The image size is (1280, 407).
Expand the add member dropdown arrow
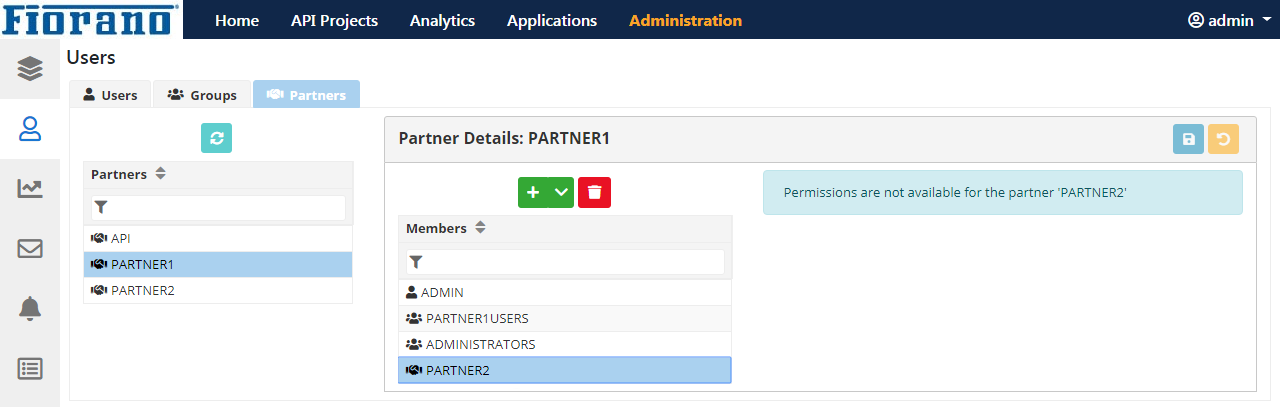click(x=561, y=192)
